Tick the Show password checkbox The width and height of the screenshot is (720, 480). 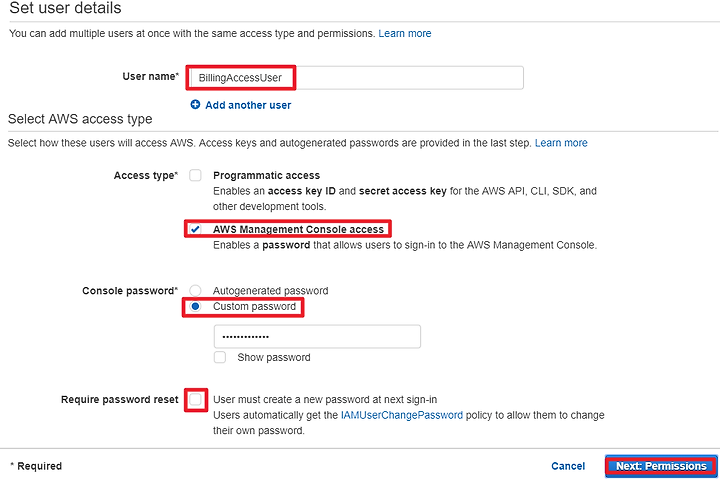click(x=220, y=357)
